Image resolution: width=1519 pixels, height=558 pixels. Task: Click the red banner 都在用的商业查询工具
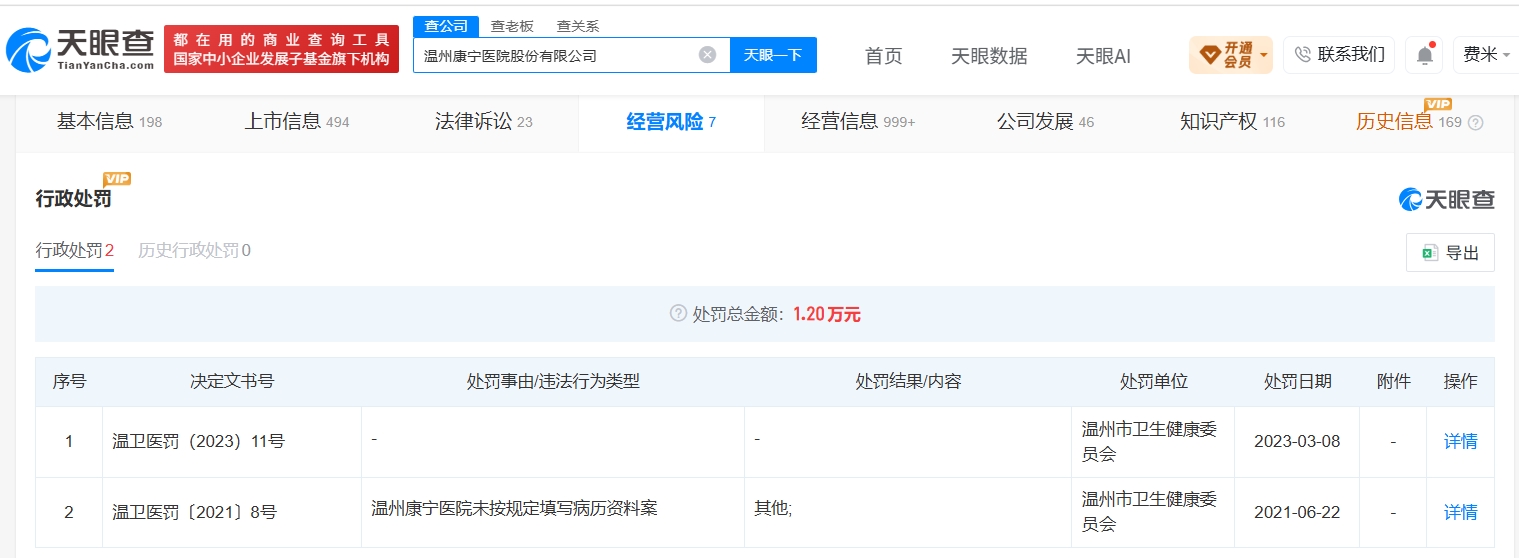(x=281, y=49)
